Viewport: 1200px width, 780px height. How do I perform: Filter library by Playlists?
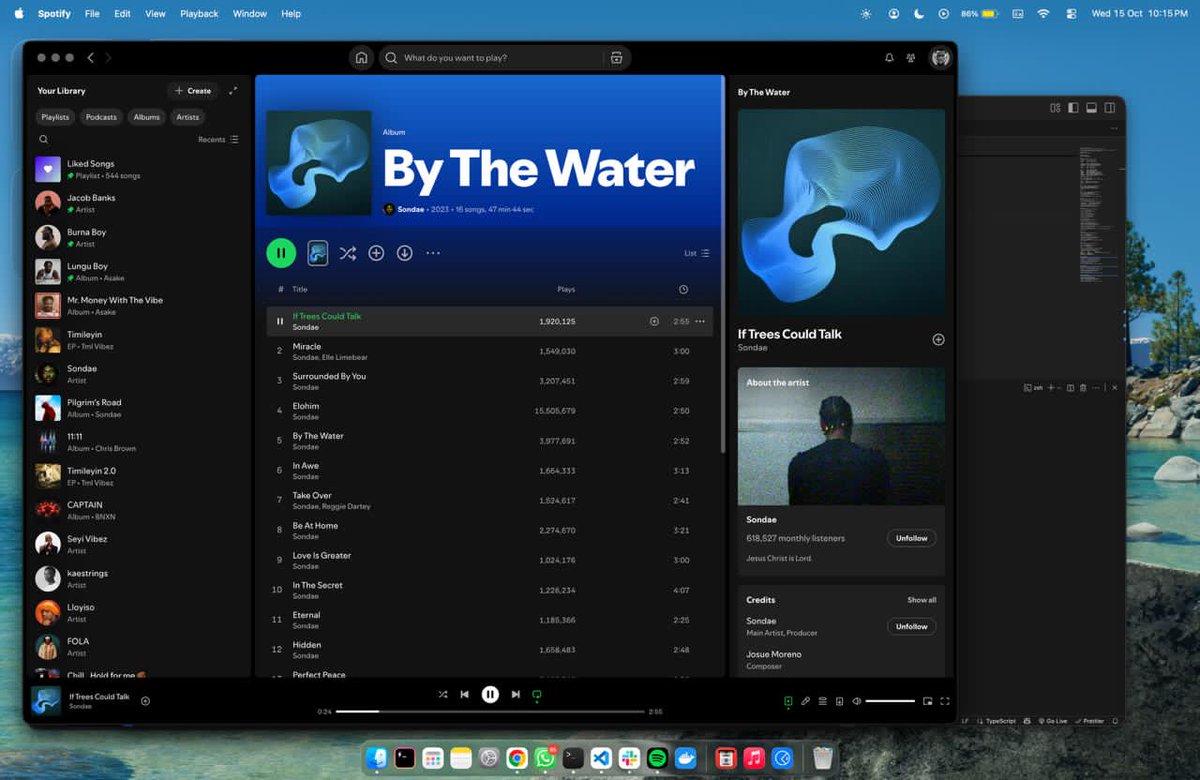click(x=55, y=117)
